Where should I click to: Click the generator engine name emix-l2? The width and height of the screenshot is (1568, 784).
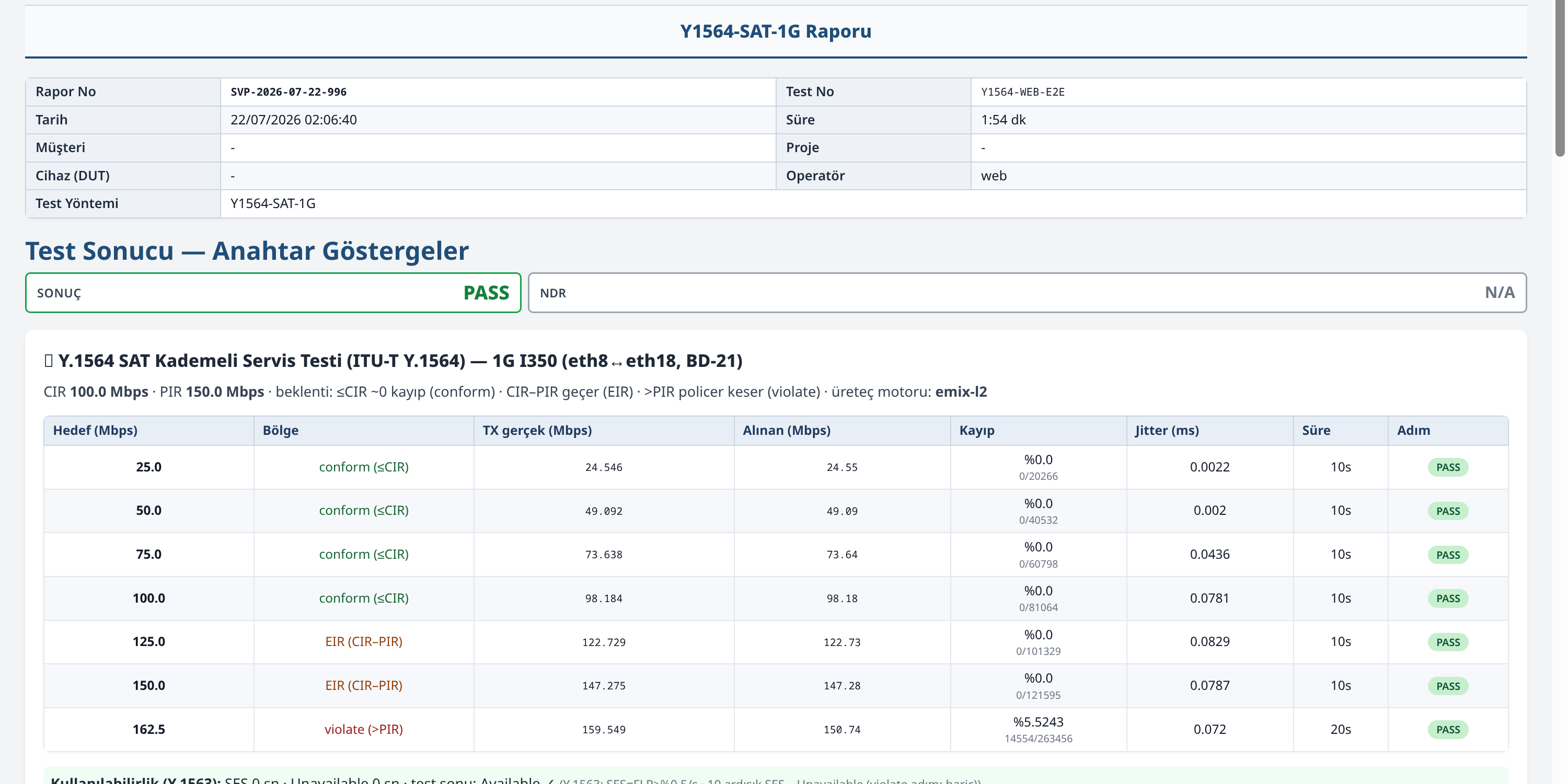(961, 391)
